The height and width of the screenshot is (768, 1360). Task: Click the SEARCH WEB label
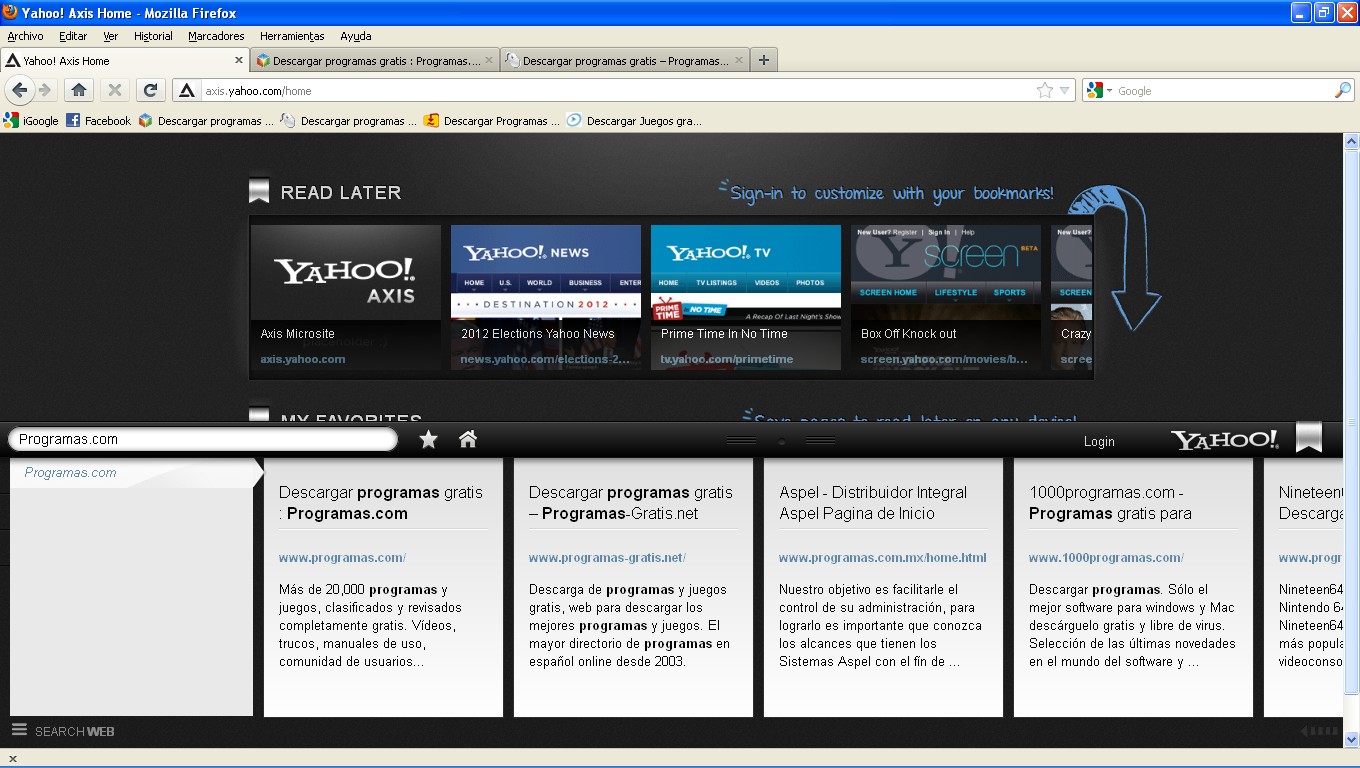click(74, 731)
